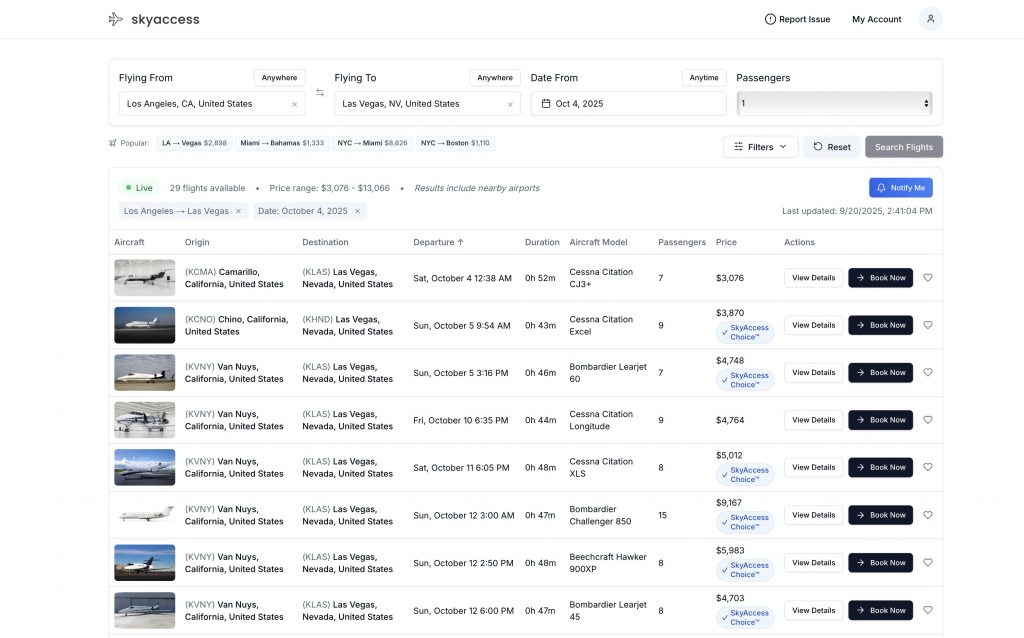Open the user profile avatar icon

(931, 19)
